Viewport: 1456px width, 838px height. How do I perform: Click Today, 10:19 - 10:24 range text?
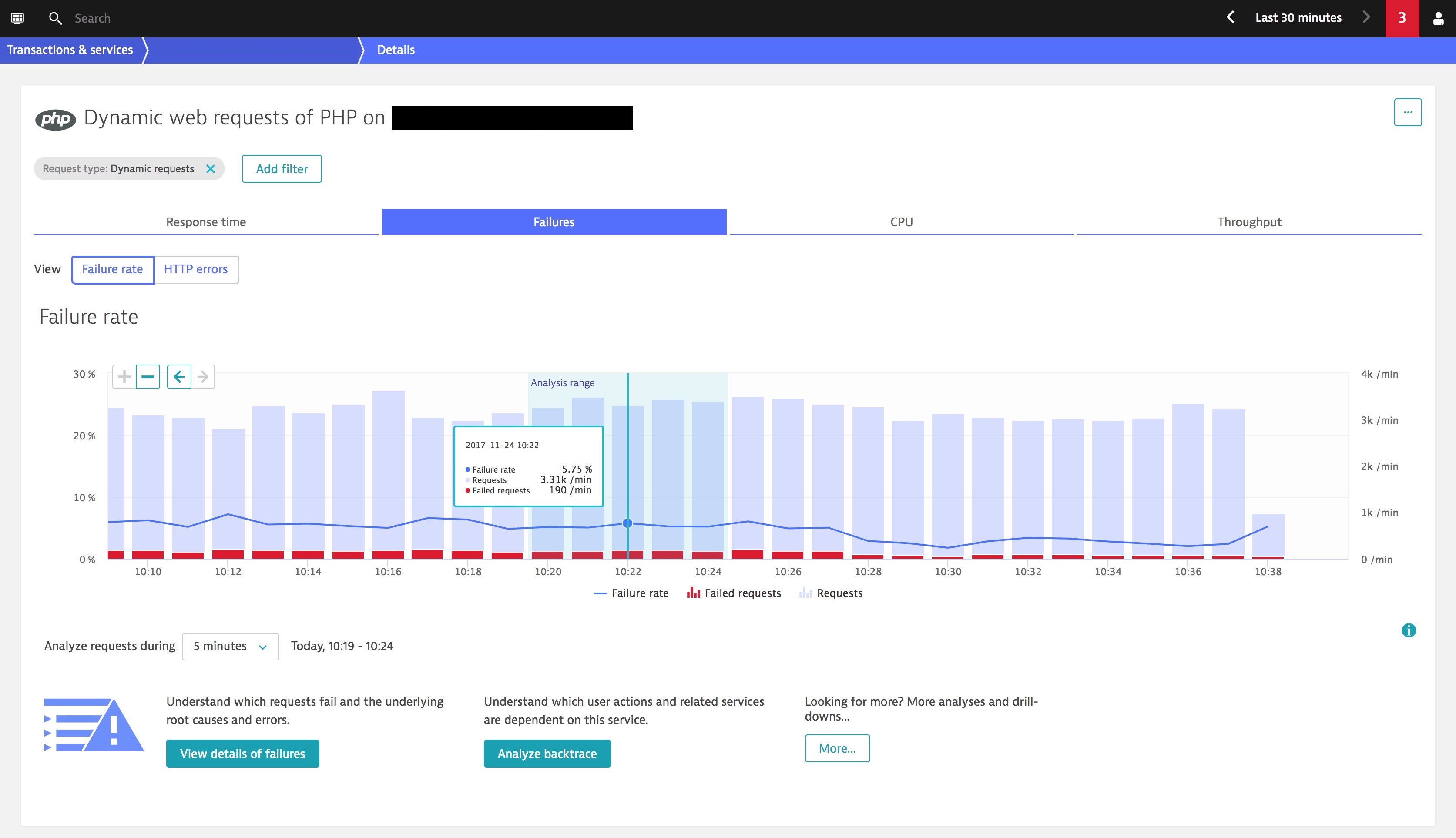[342, 647]
